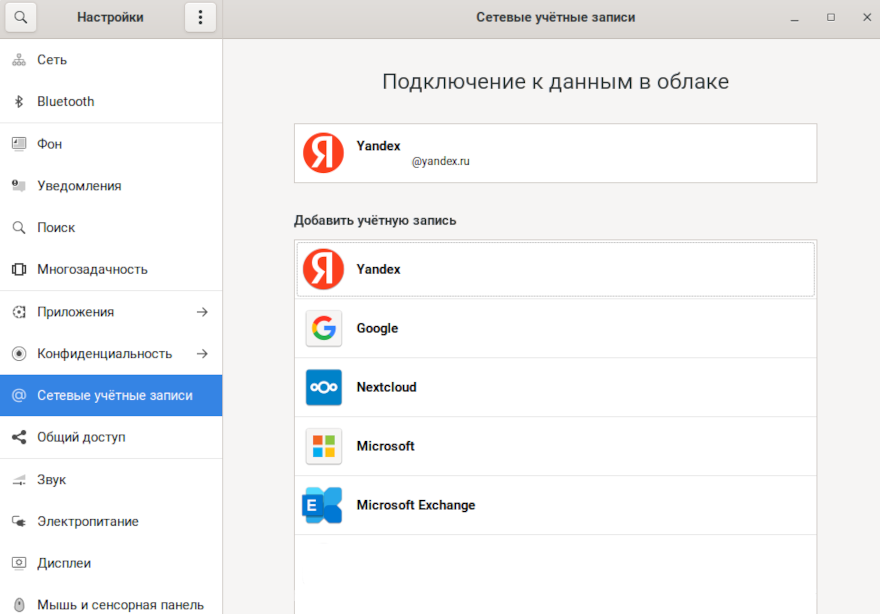880x614 pixels.
Task: Open Фон background settings
Action: click(49, 143)
